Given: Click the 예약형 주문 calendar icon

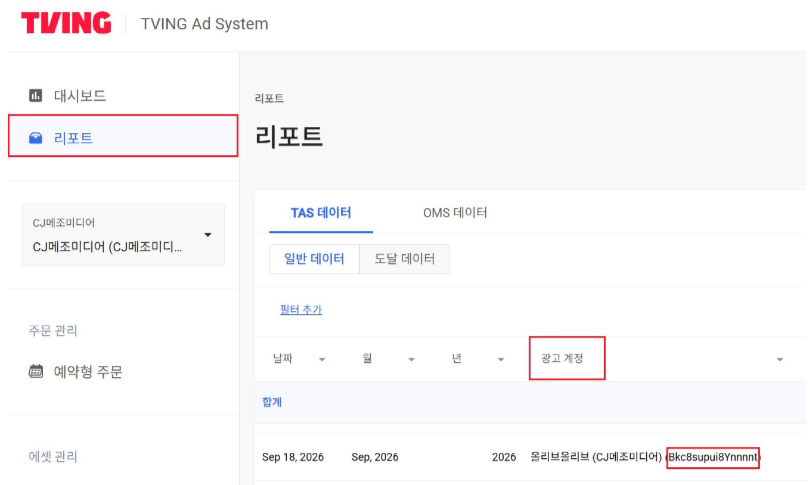Looking at the screenshot, I should [36, 371].
